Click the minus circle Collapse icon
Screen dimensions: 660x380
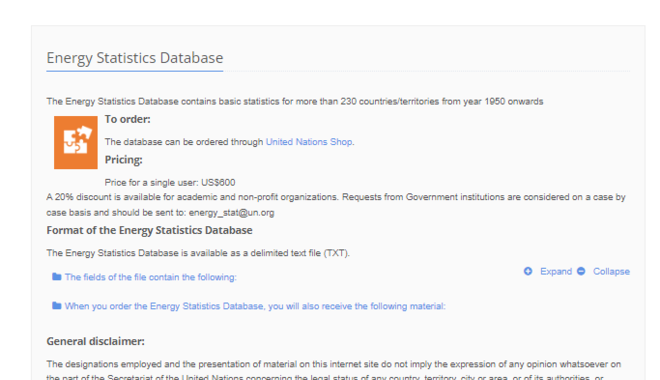581,271
